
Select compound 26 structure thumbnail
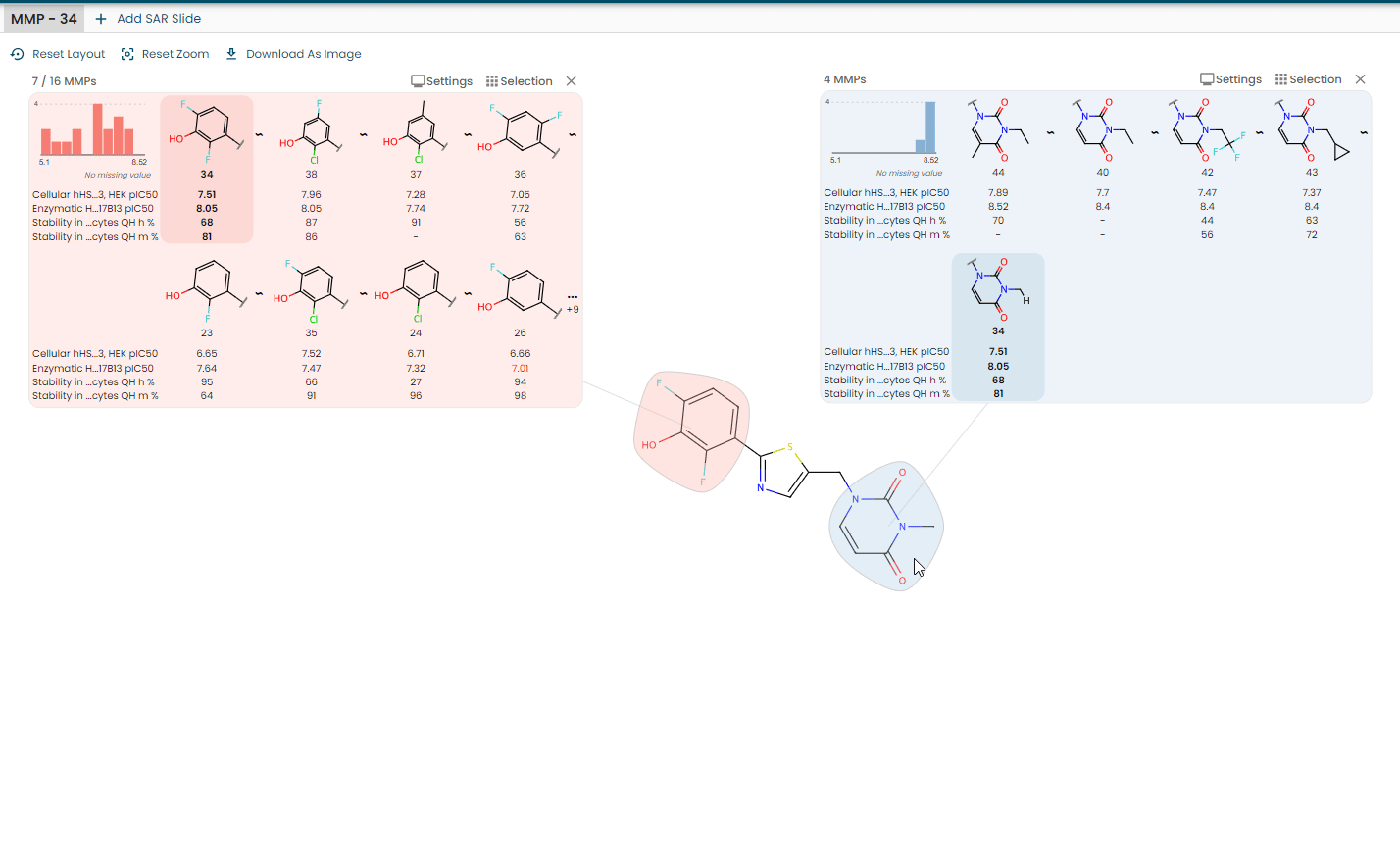click(x=520, y=290)
